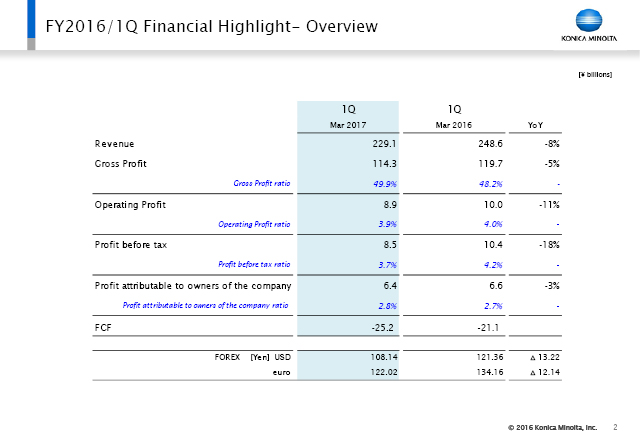The width and height of the screenshot is (640, 443).
Task: Click the [¥ billions] unit note
Action: pos(595,75)
